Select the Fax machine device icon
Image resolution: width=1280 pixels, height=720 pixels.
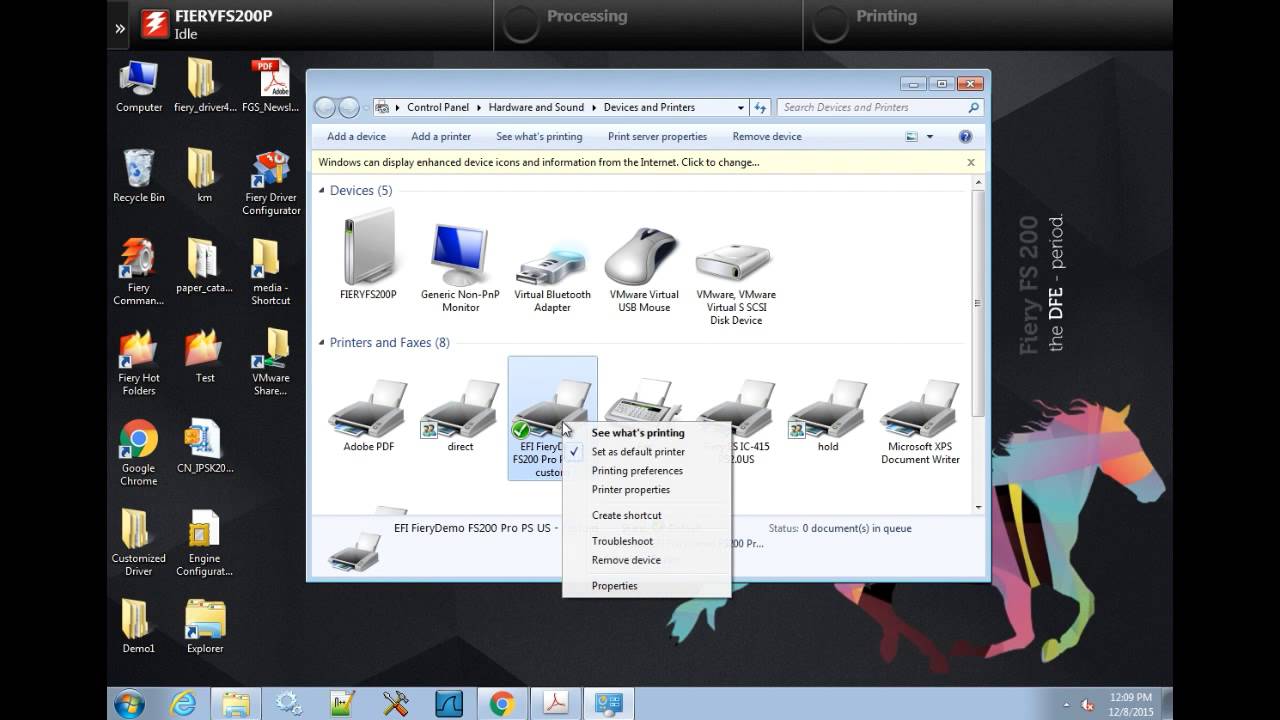point(644,400)
